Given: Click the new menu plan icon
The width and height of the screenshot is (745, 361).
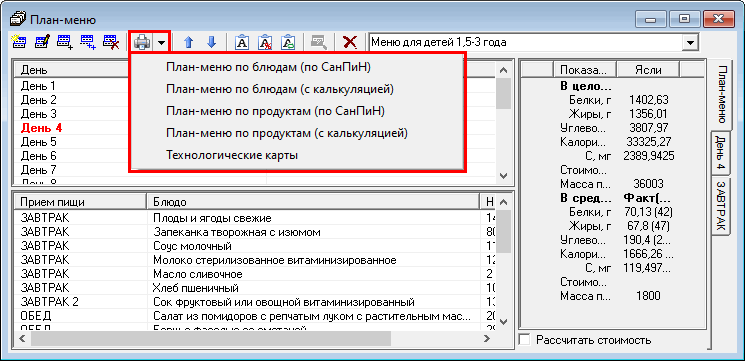Looking at the screenshot, I should click(x=19, y=42).
